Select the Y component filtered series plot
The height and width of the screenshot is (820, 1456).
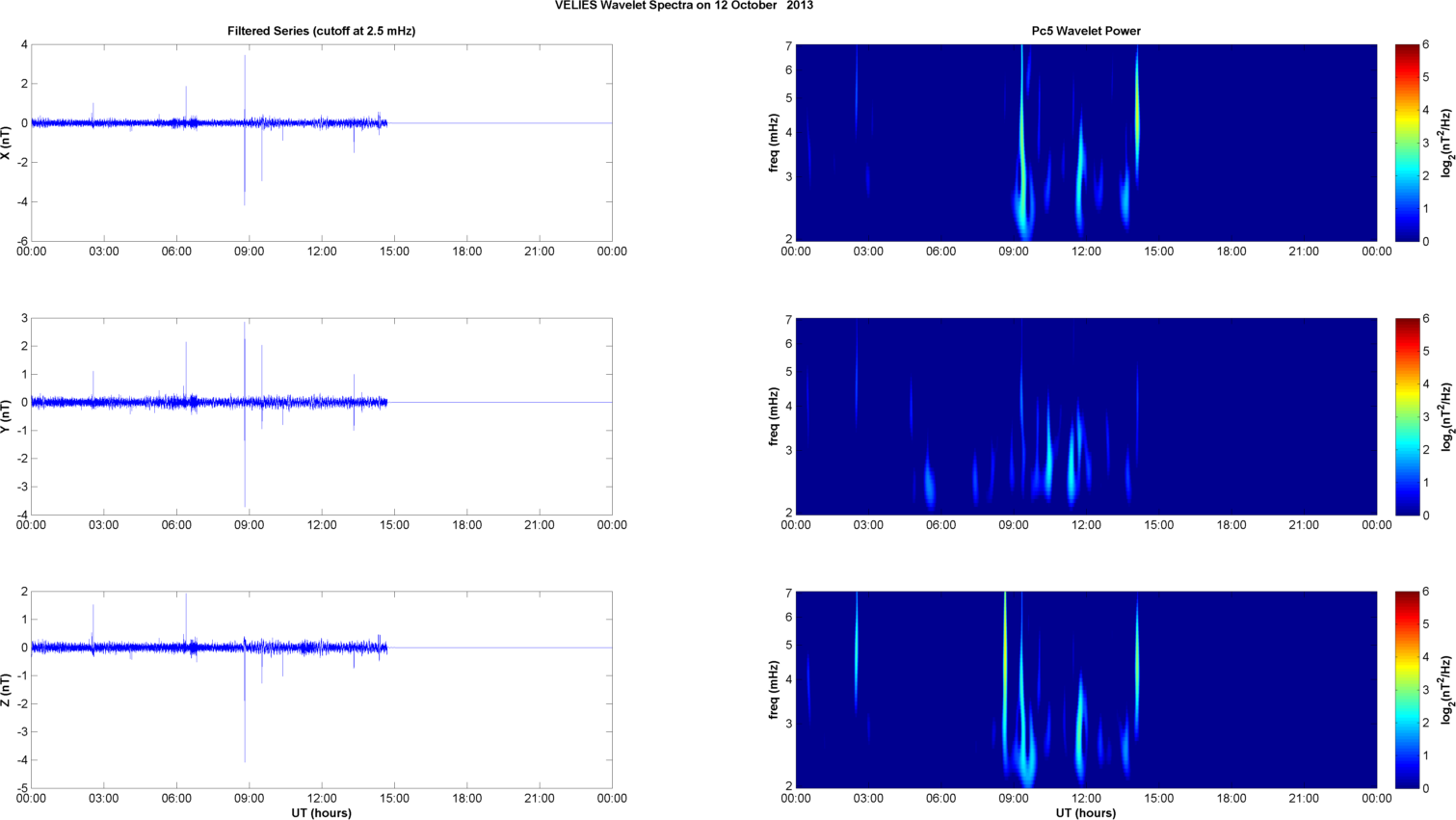(x=322, y=416)
